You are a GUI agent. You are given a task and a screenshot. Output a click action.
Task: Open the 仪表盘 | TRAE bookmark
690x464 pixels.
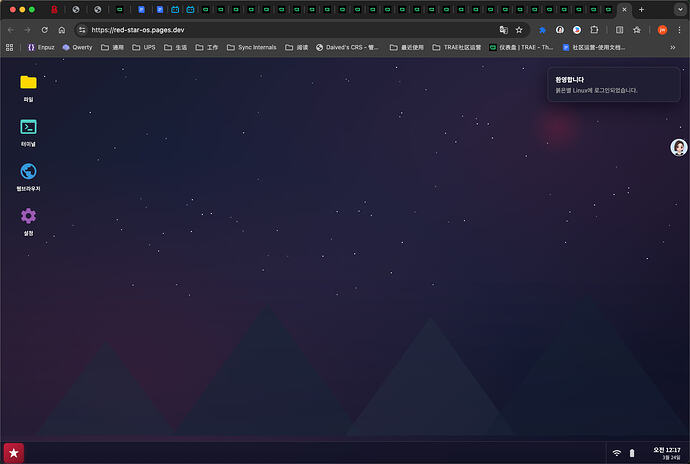[521, 47]
